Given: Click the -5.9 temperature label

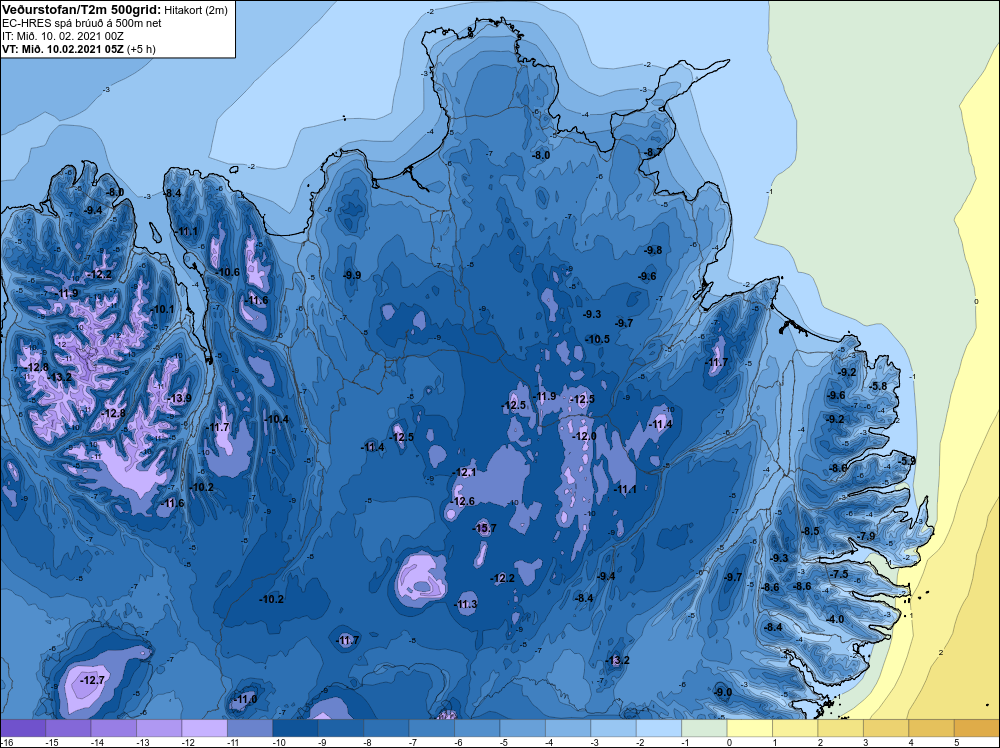Looking at the screenshot, I should 907,460.
